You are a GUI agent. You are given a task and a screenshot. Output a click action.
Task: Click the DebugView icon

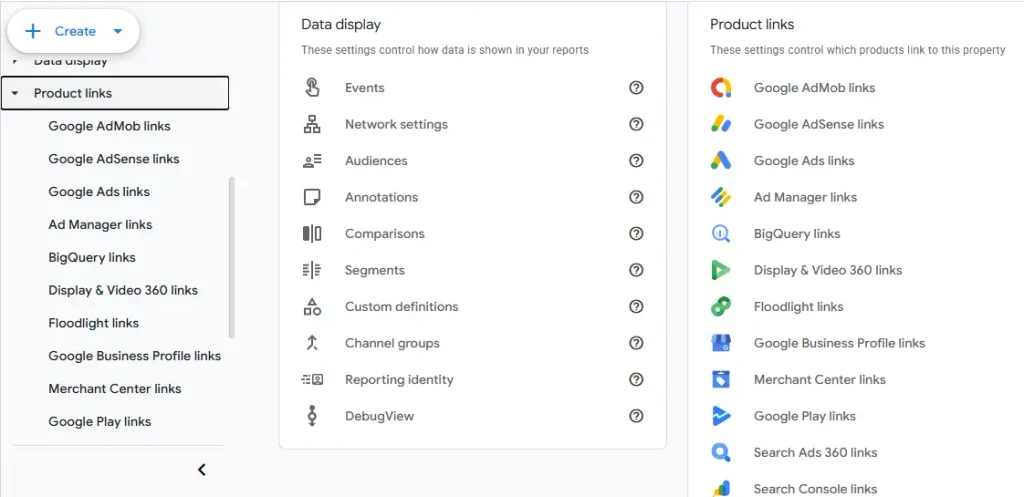pyautogui.click(x=312, y=416)
